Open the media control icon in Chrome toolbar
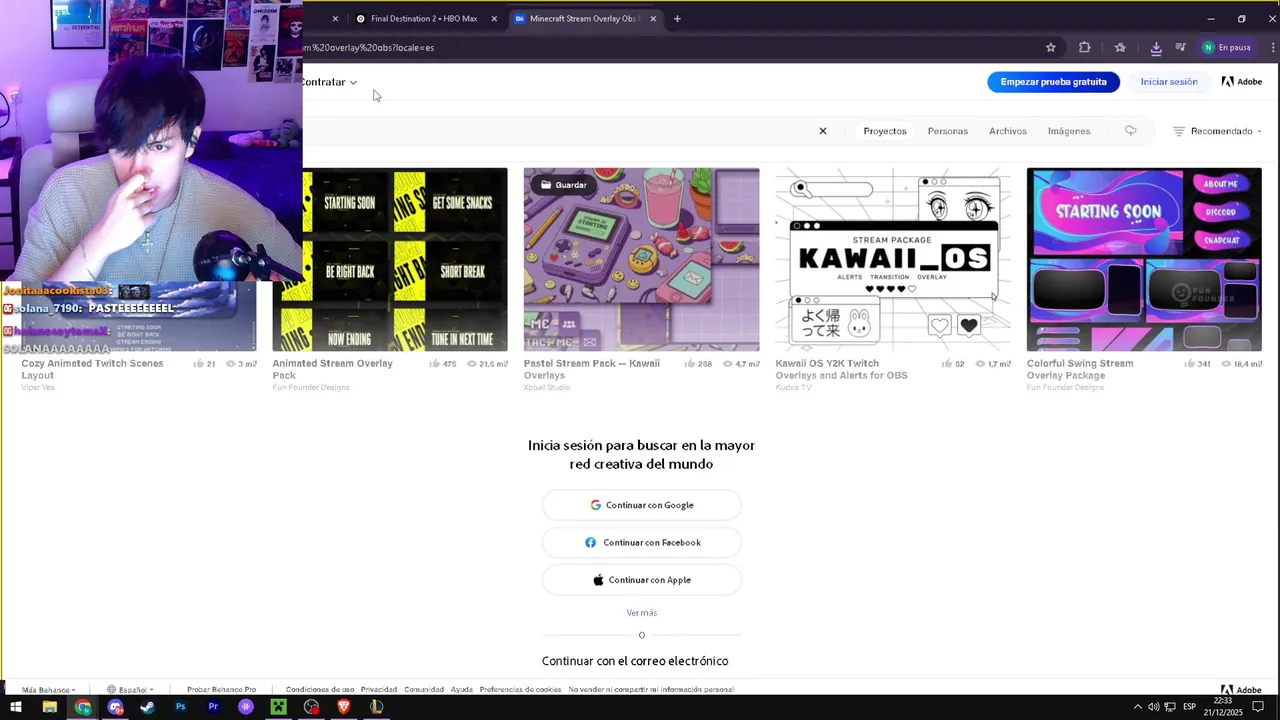This screenshot has width=1280, height=720. coord(1180,47)
